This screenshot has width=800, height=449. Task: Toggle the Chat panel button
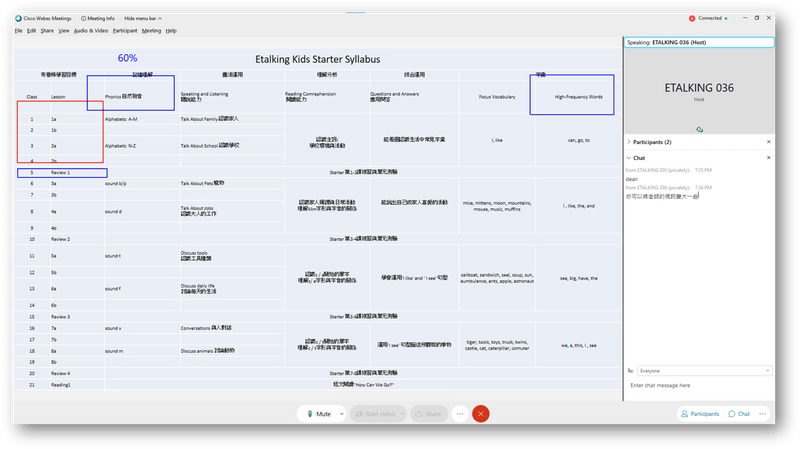tap(739, 413)
